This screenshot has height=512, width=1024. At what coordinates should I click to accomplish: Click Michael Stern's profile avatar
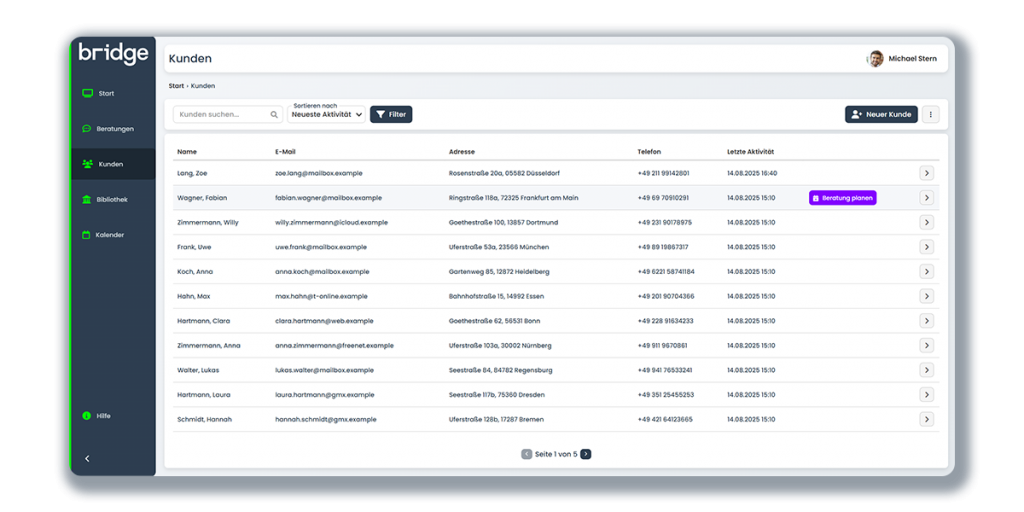tap(875, 59)
